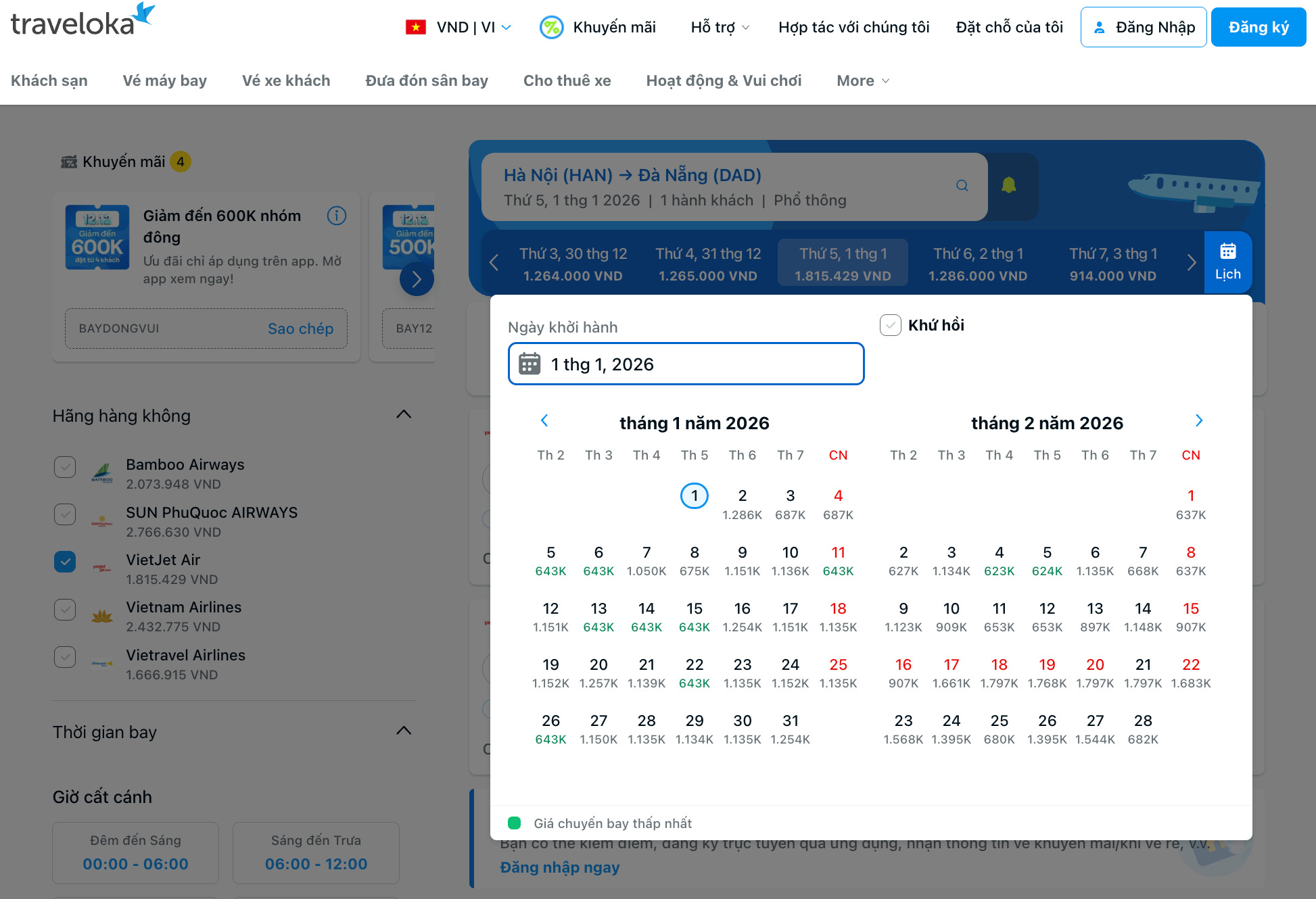Open the Vé xe khách tab
This screenshot has width=1316, height=899.
point(285,80)
